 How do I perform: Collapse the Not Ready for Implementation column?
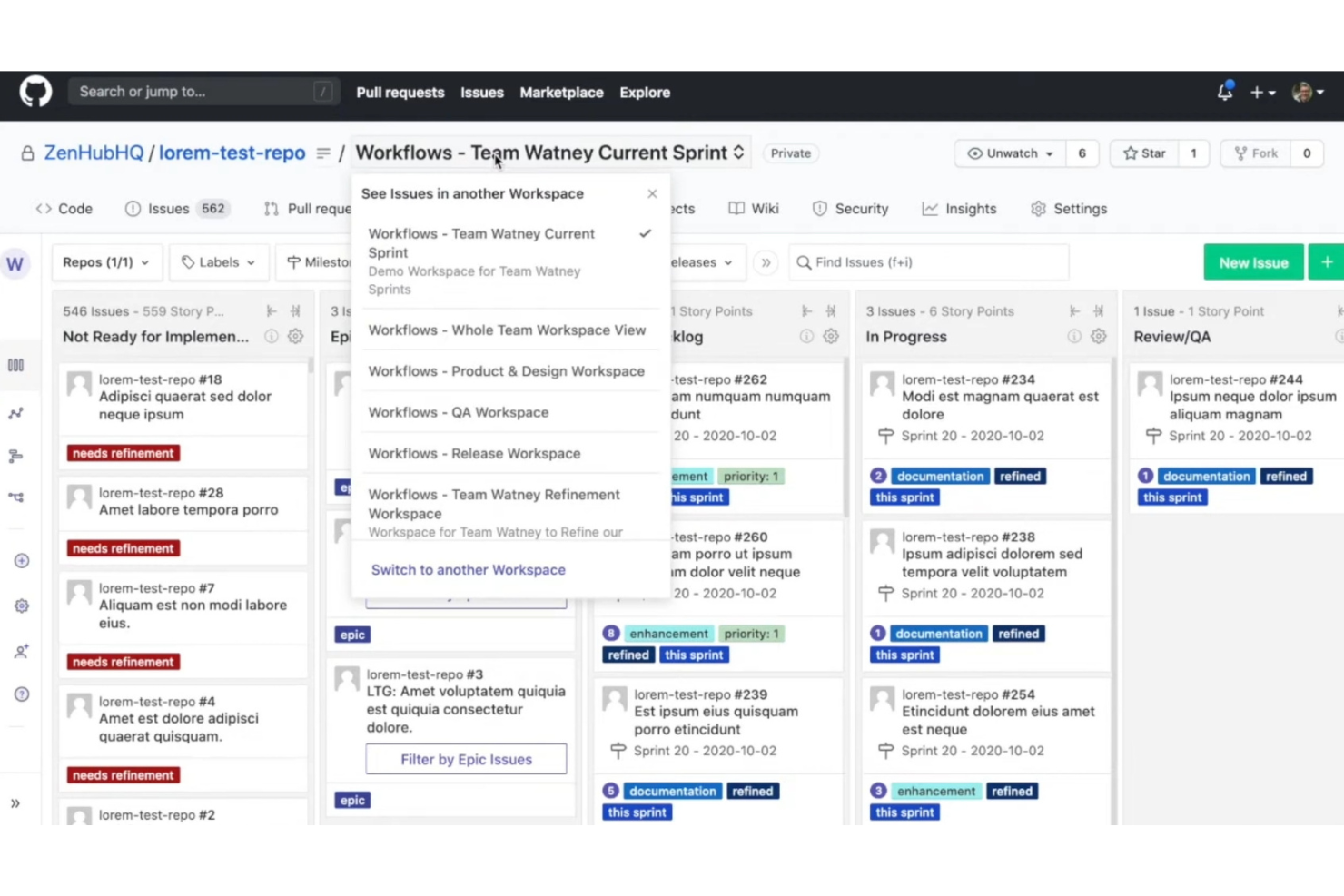click(x=271, y=311)
